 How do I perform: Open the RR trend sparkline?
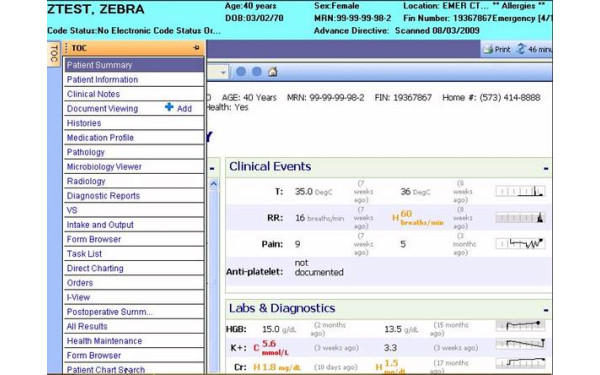click(x=520, y=218)
